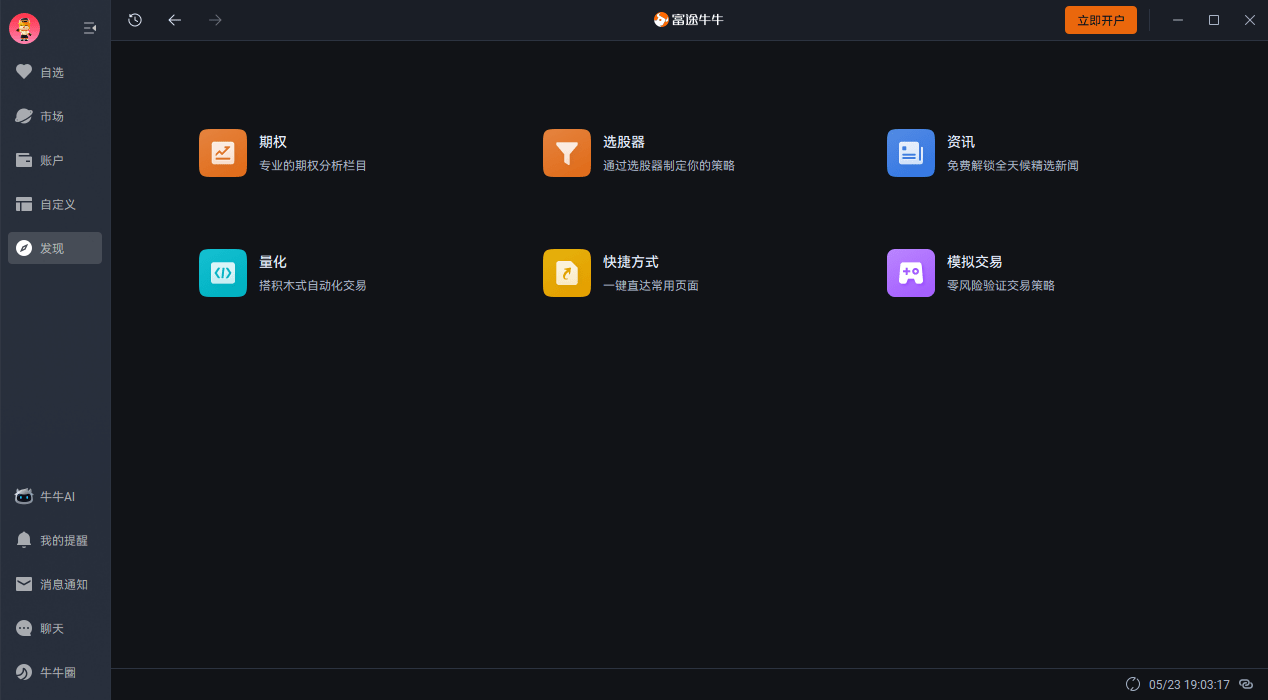This screenshot has width=1268, height=700.
Task: Click the text 零风险验证交易策略
Action: (1001, 286)
